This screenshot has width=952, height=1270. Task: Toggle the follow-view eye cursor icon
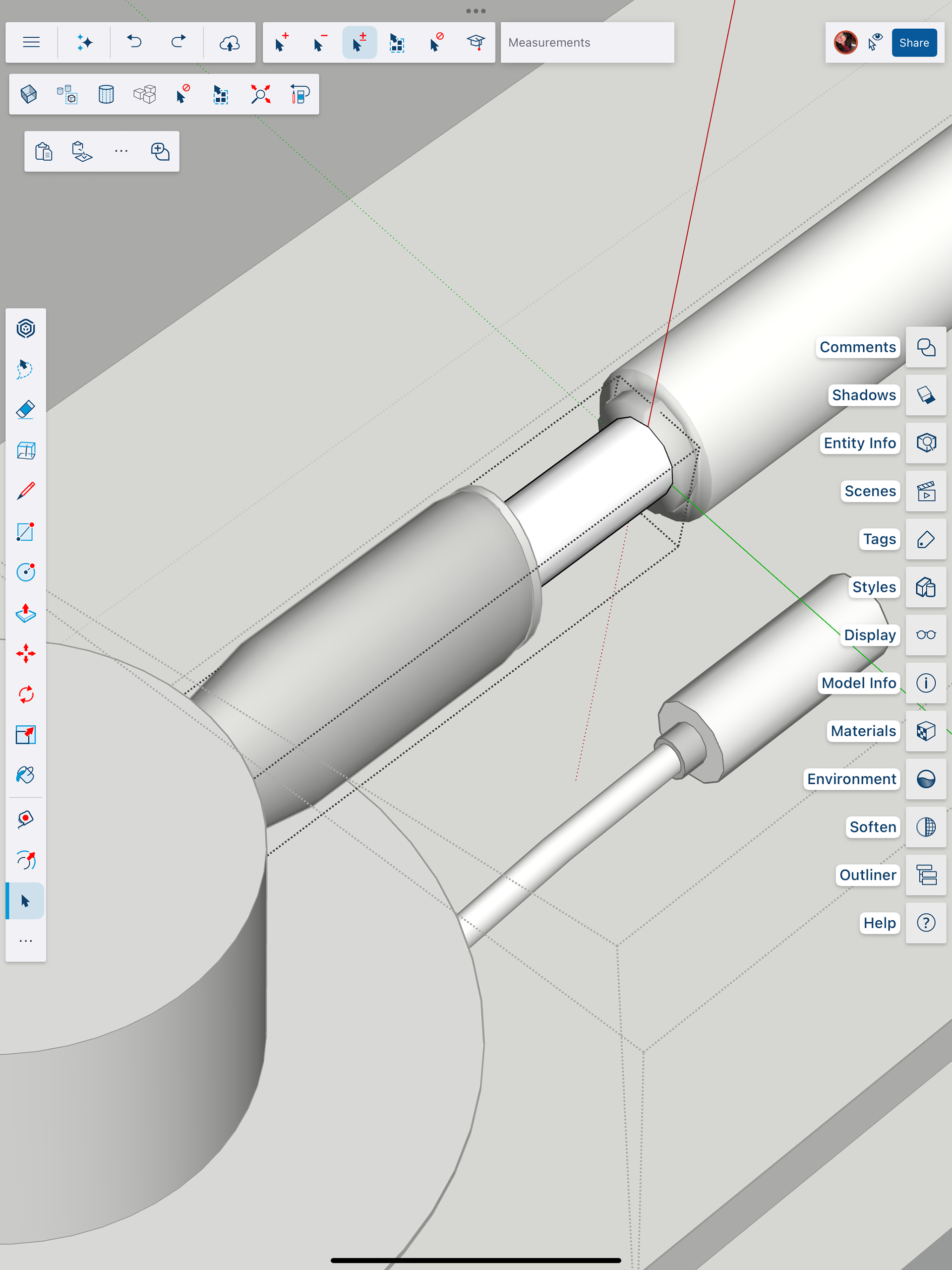[875, 43]
